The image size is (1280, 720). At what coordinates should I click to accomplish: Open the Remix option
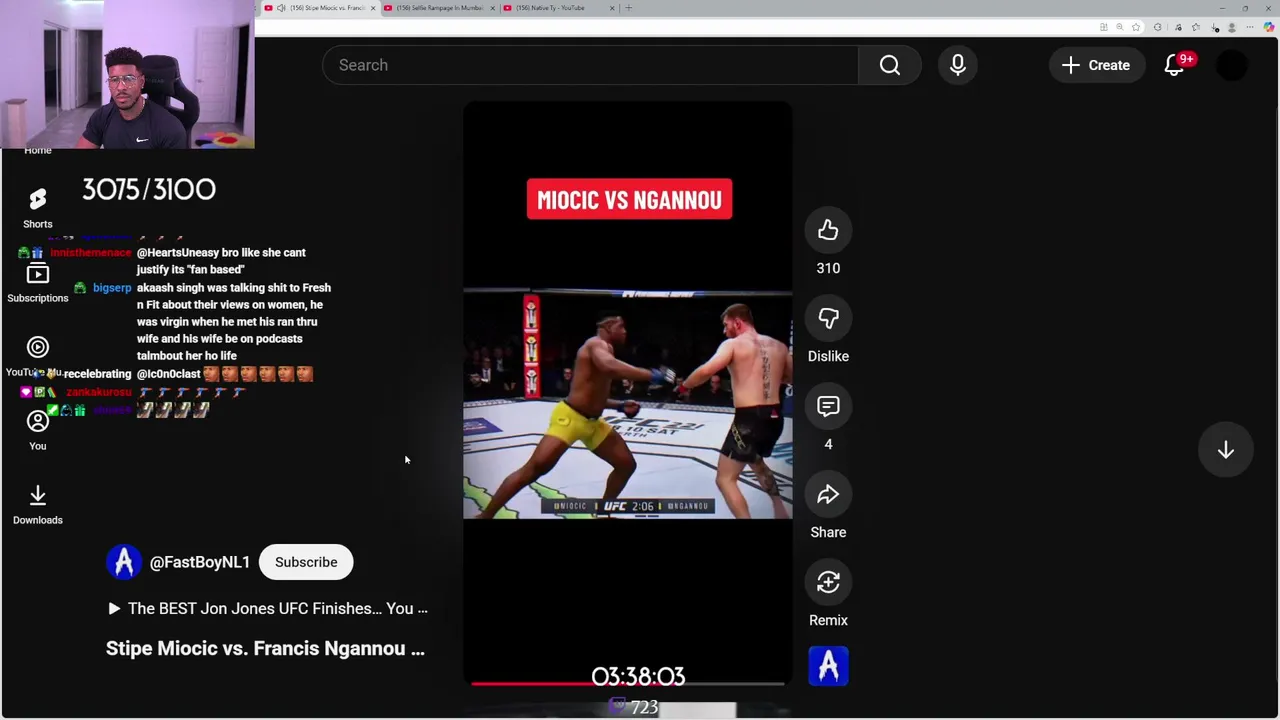tap(828, 582)
